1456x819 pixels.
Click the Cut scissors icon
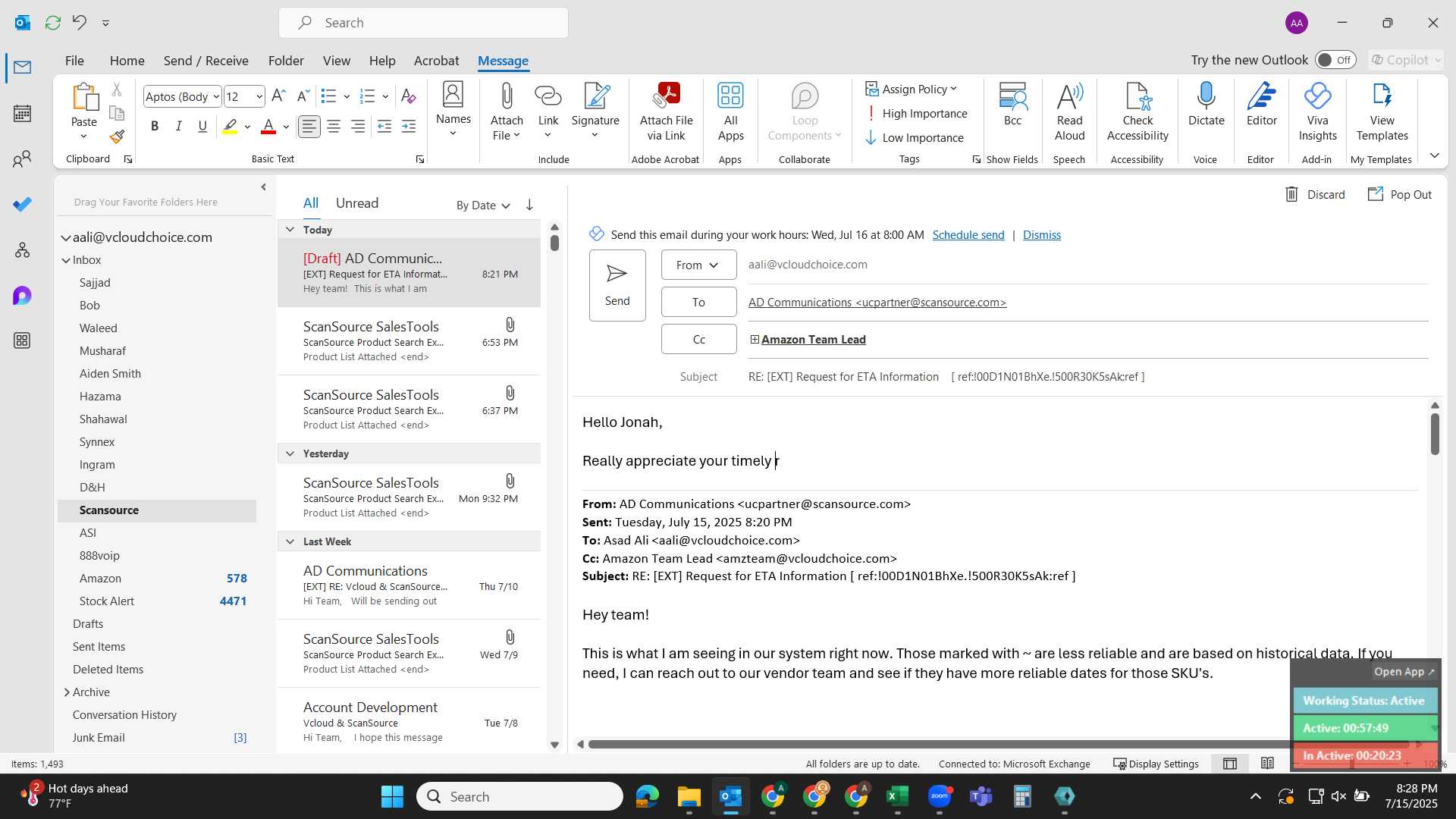[117, 89]
